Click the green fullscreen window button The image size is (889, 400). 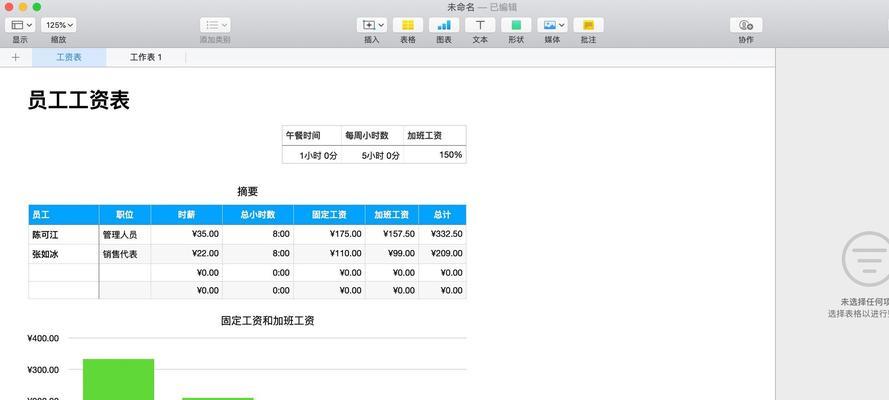click(37, 7)
